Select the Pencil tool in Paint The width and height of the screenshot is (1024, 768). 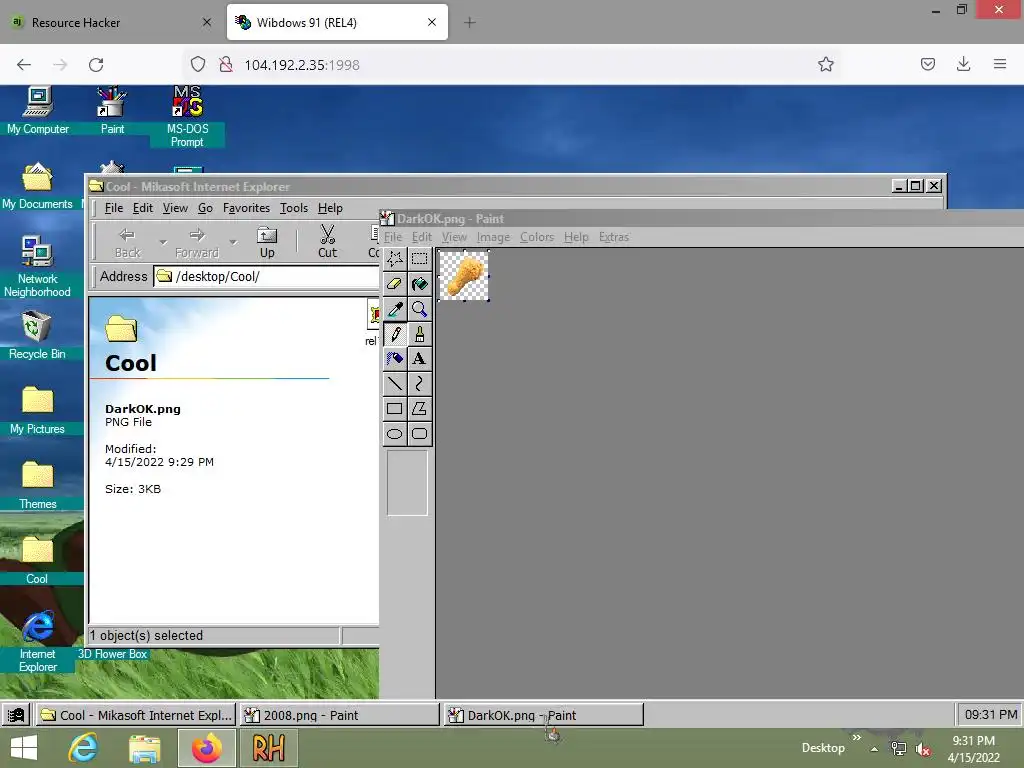click(x=394, y=334)
